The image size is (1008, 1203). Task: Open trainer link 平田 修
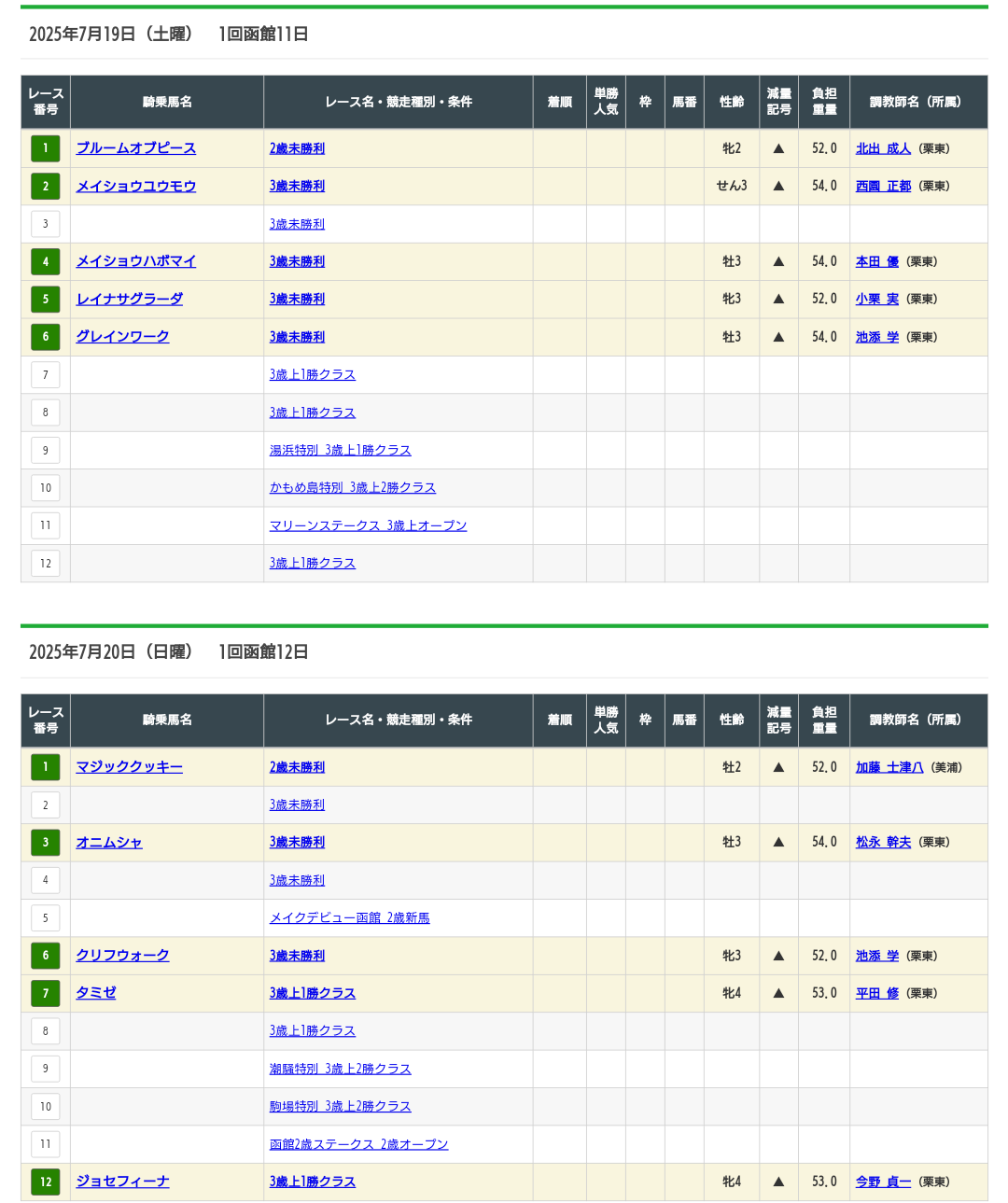click(877, 993)
